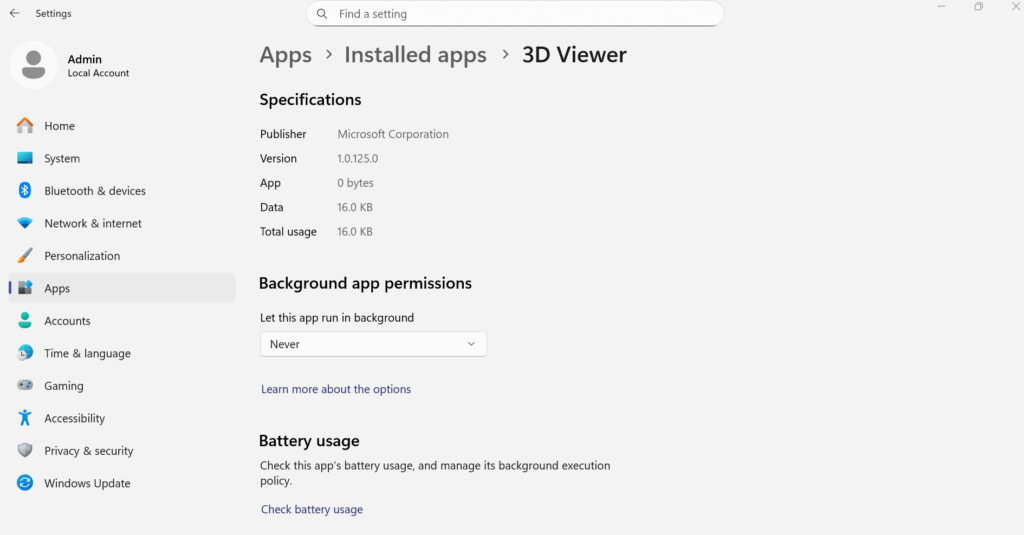The image size is (1024, 535).
Task: Click the System monitor icon
Action: [25, 158]
